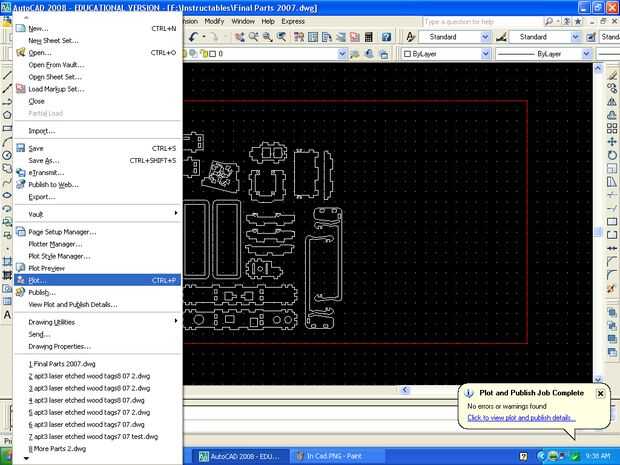Image resolution: width=620 pixels, height=465 pixels.
Task: Toggle lock on layer 0
Action: coord(204,53)
